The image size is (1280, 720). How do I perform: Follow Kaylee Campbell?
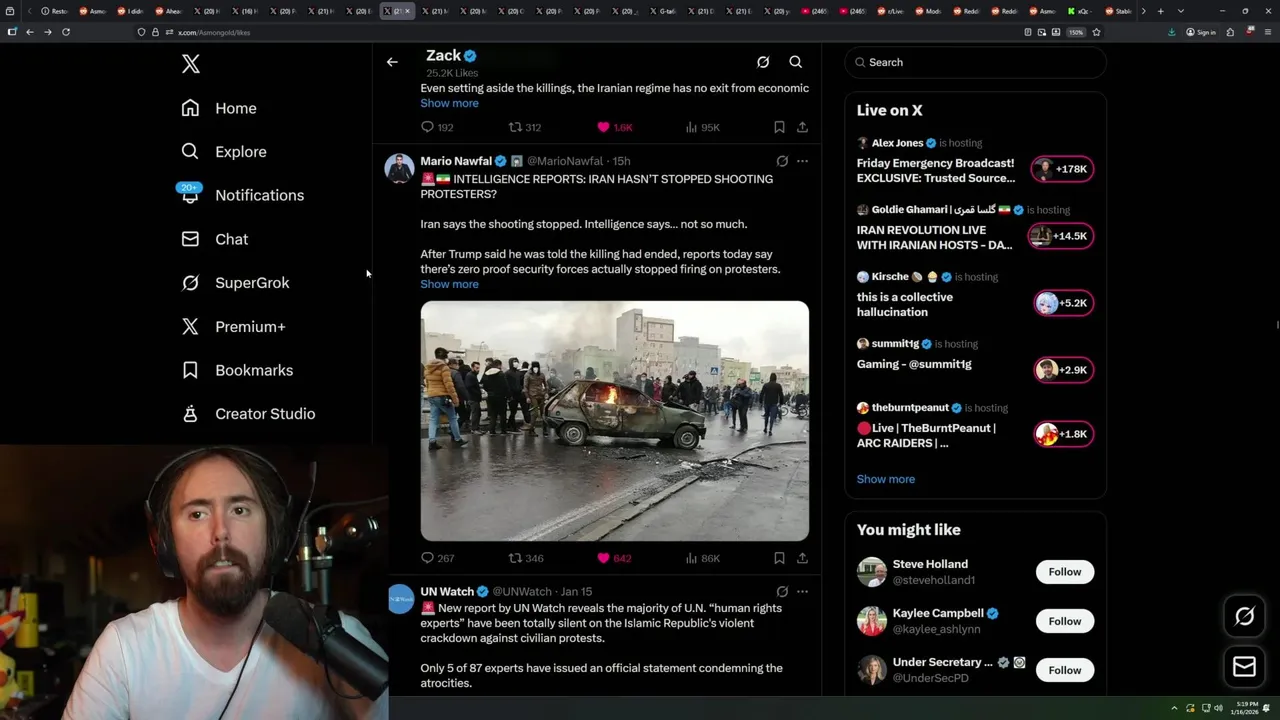coord(1065,621)
